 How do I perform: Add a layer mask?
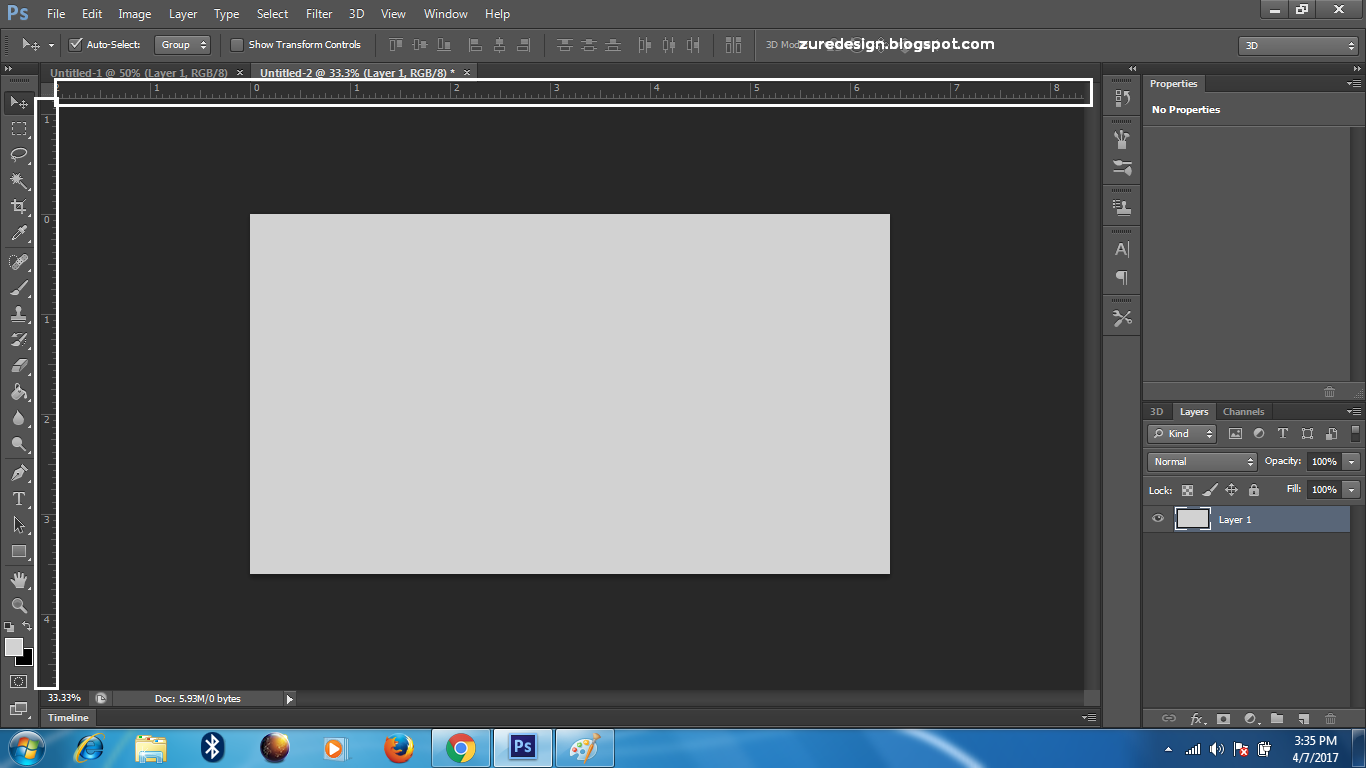pos(1223,718)
